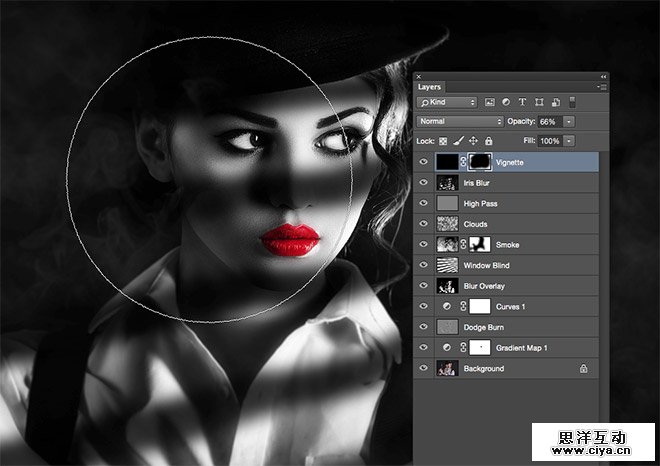Open the Normal blend mode dropdown
The image size is (660, 466).
tap(459, 121)
